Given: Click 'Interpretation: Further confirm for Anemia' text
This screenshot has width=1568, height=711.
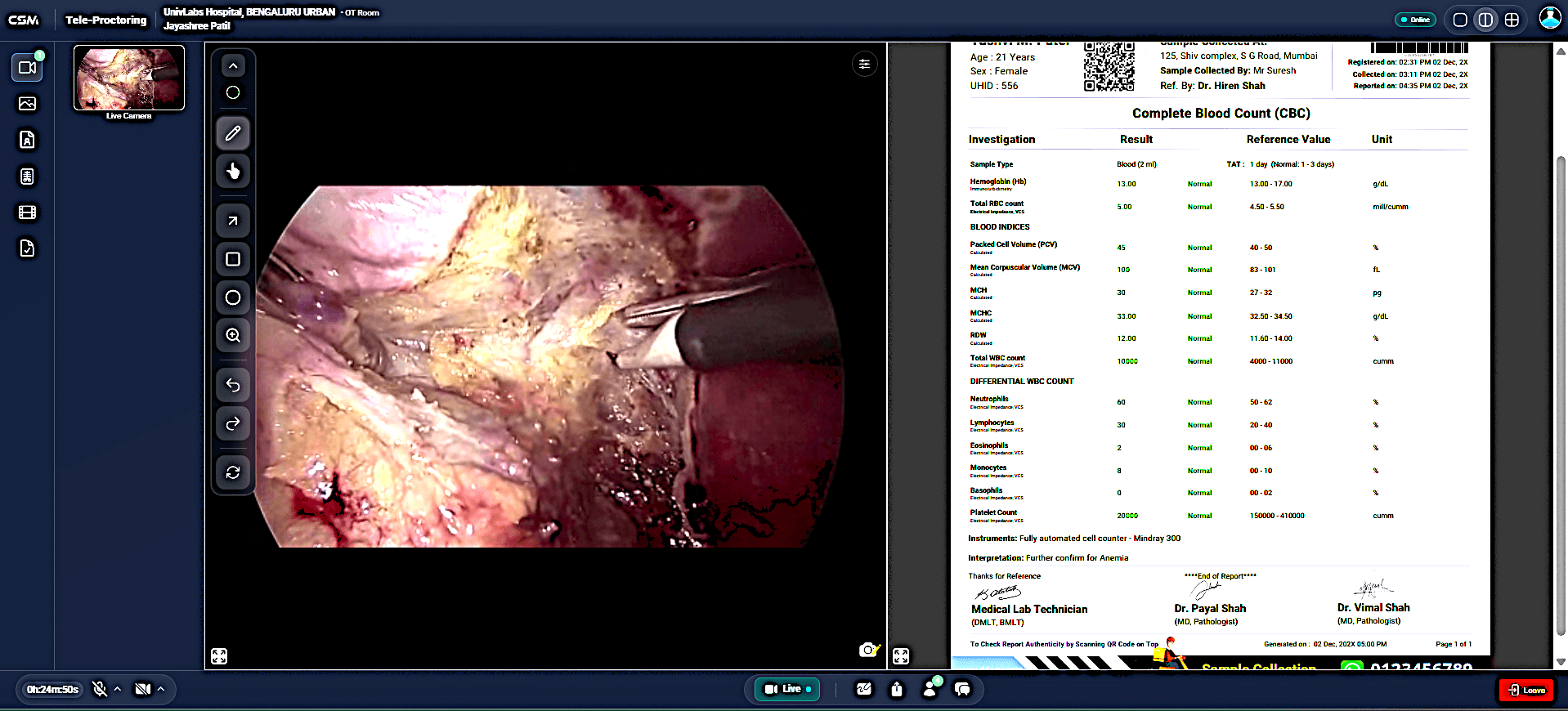Looking at the screenshot, I should pyautogui.click(x=1048, y=558).
